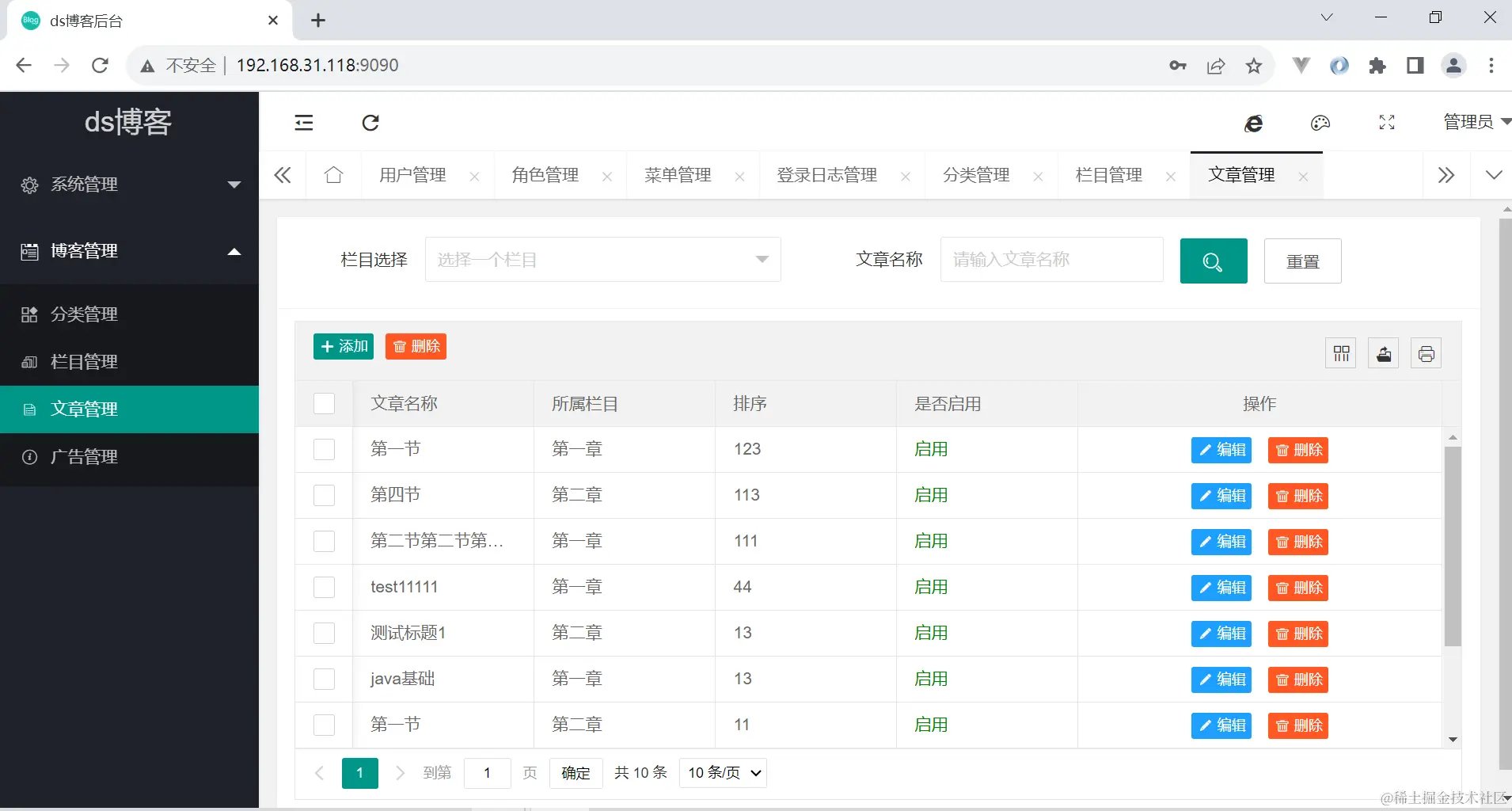The width and height of the screenshot is (1512, 811).
Task: Refresh the current tab content
Action: coord(370,123)
